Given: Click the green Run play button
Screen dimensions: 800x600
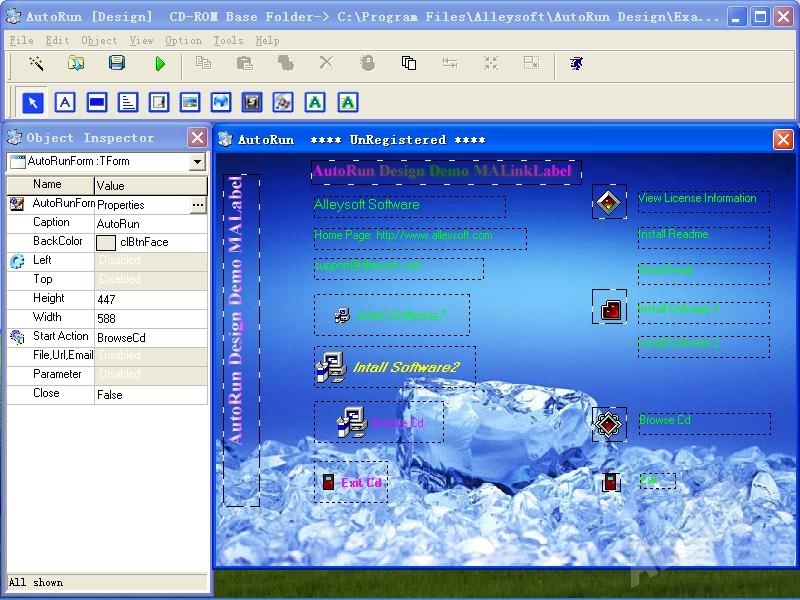Looking at the screenshot, I should click(160, 64).
